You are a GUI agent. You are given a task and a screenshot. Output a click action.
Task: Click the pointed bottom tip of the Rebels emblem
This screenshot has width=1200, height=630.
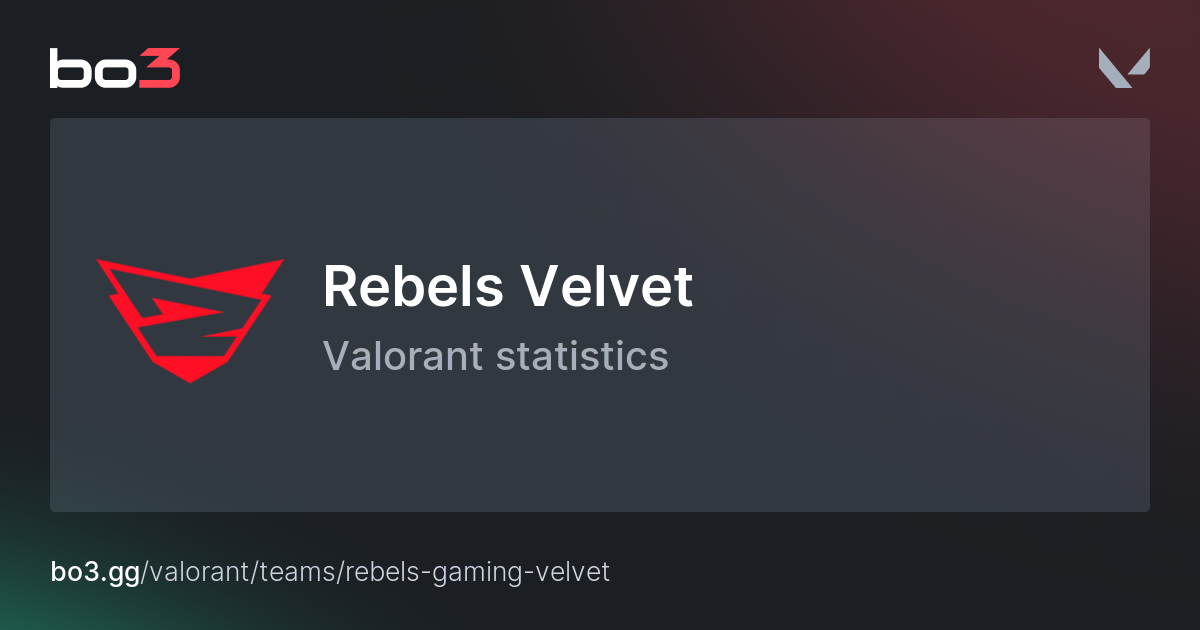tap(189, 378)
